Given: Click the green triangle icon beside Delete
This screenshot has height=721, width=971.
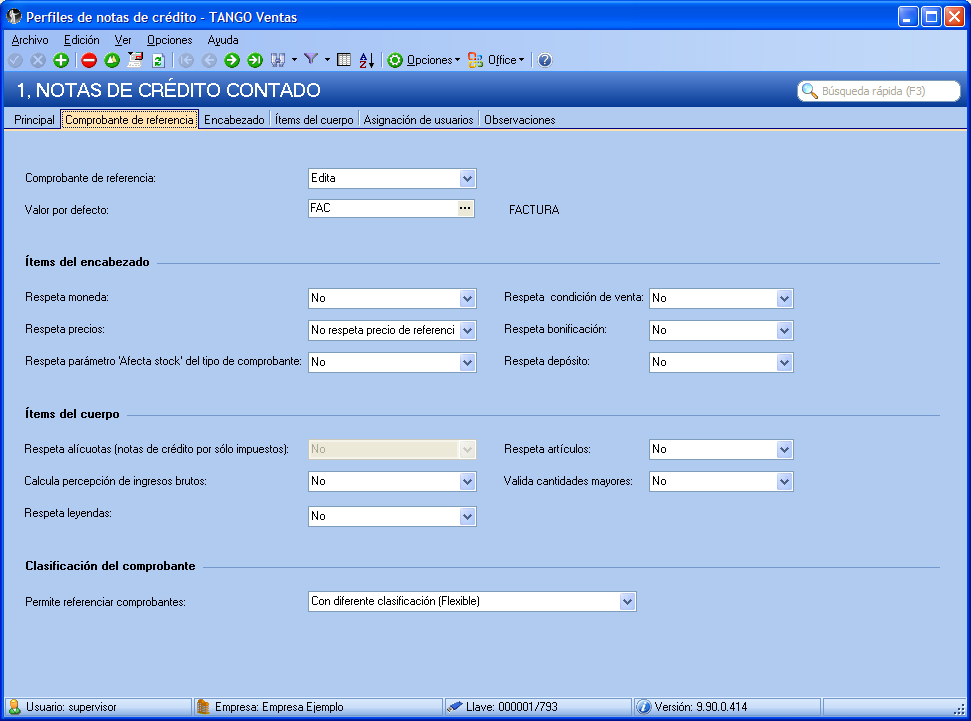Looking at the screenshot, I should point(112,60).
